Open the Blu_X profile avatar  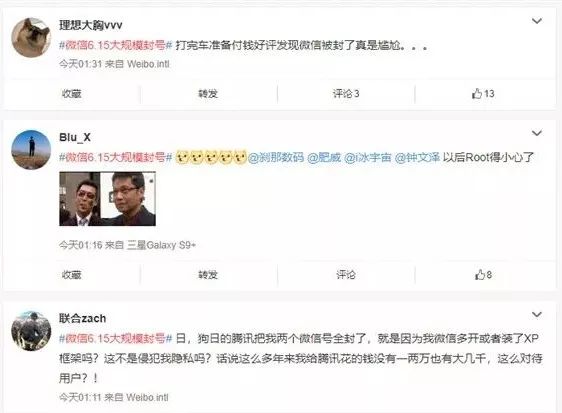click(x=31, y=149)
